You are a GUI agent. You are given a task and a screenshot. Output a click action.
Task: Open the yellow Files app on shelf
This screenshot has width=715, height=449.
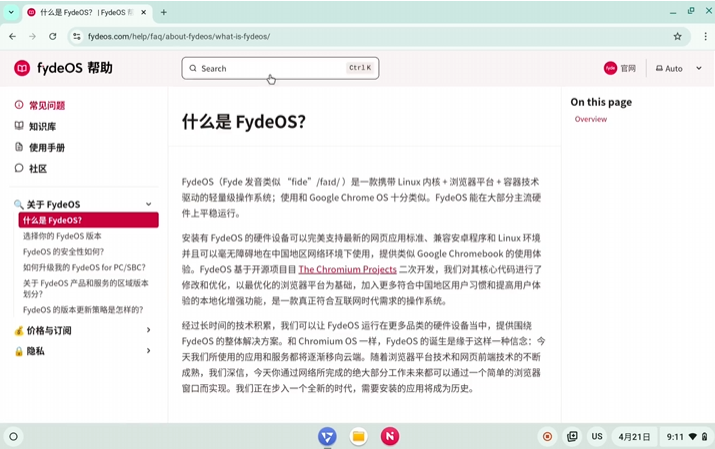click(358, 437)
